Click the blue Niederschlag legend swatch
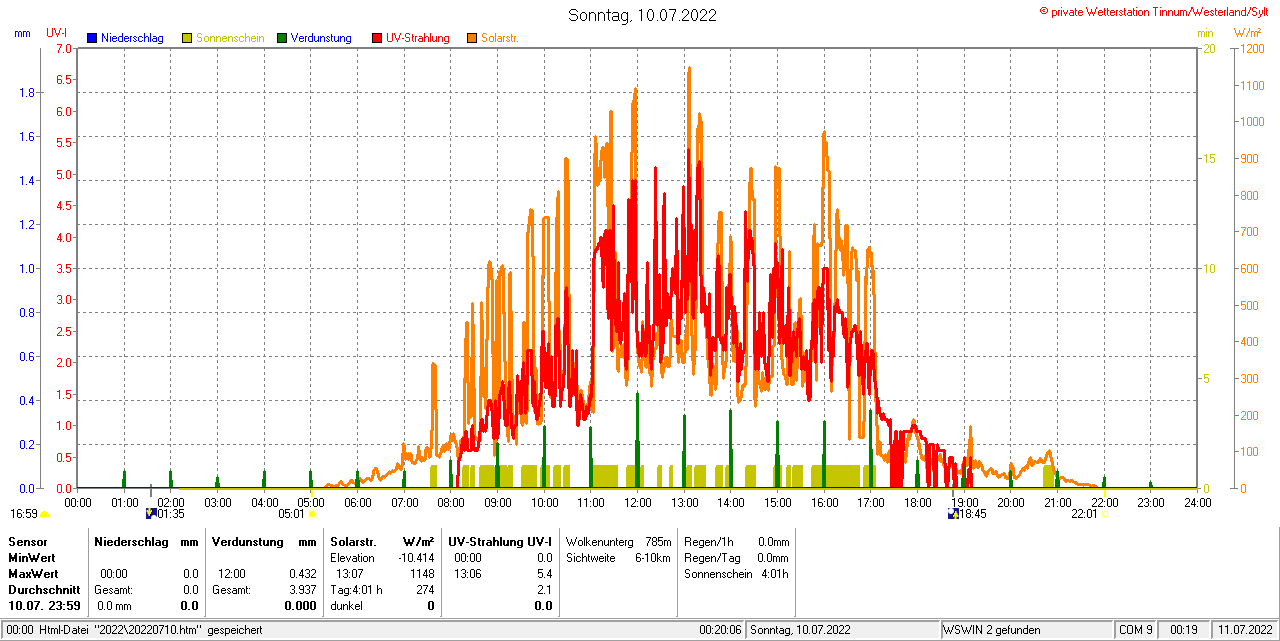 92,38
